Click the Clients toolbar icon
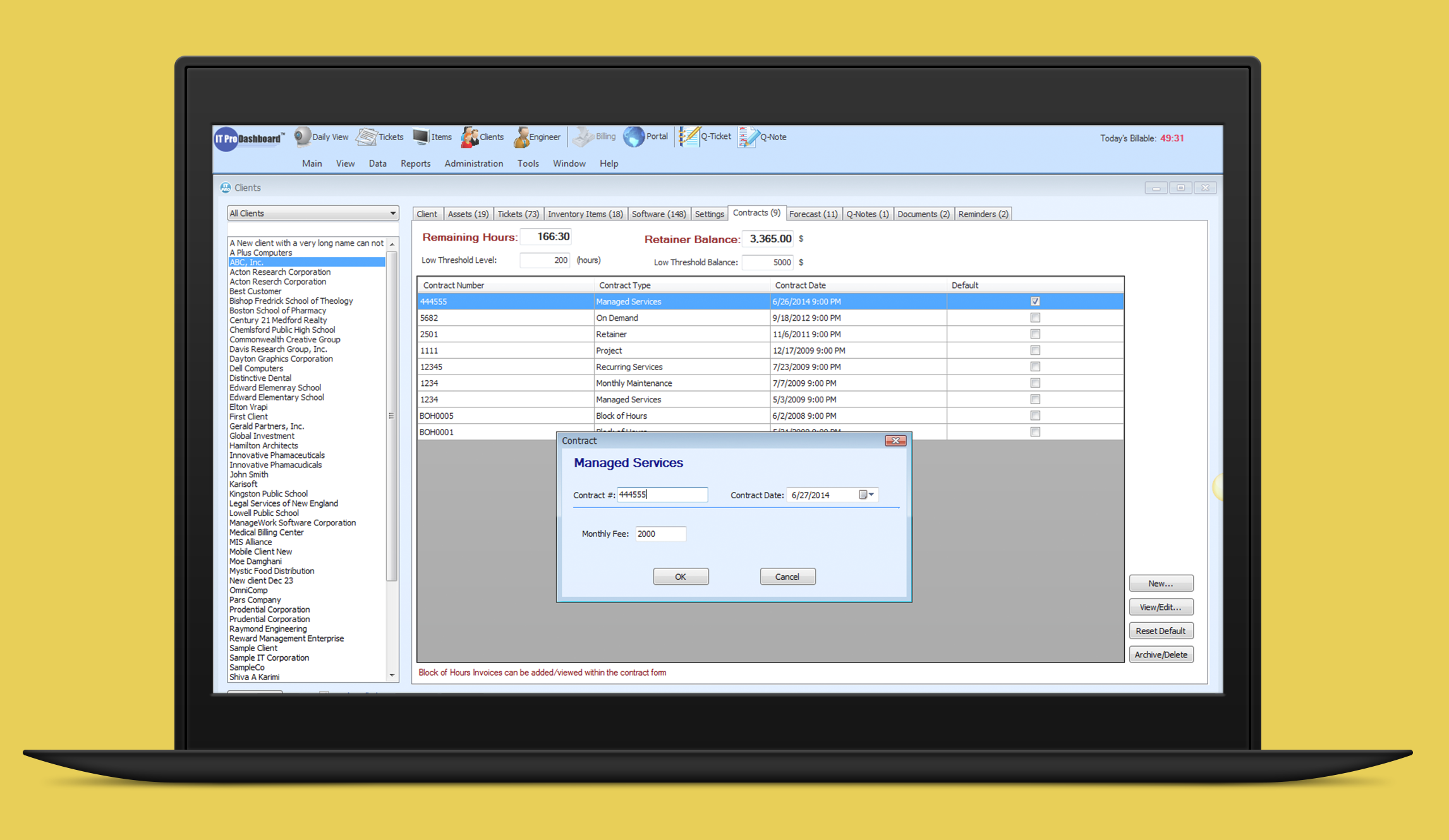Image resolution: width=1449 pixels, height=840 pixels. [x=470, y=137]
